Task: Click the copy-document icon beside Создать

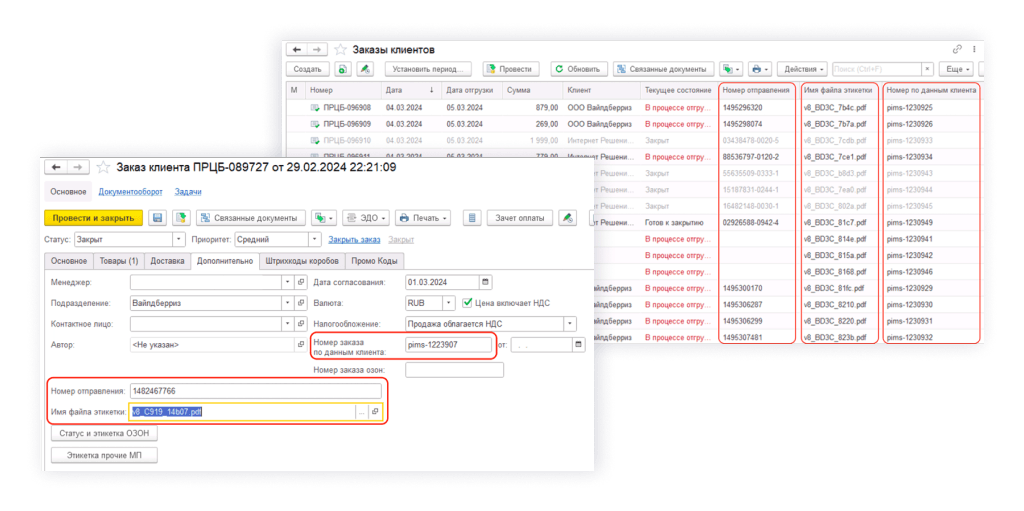Action: pyautogui.click(x=343, y=69)
